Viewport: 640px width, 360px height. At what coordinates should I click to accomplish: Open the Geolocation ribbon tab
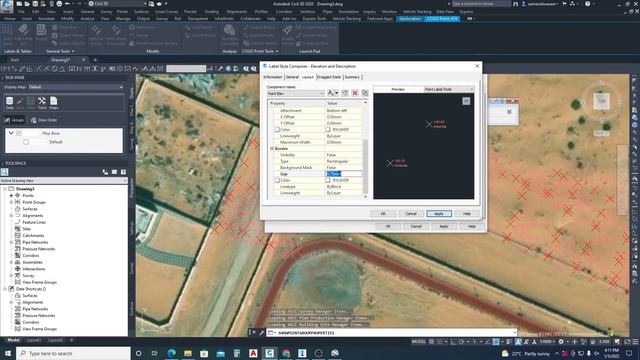pyautogui.click(x=410, y=19)
